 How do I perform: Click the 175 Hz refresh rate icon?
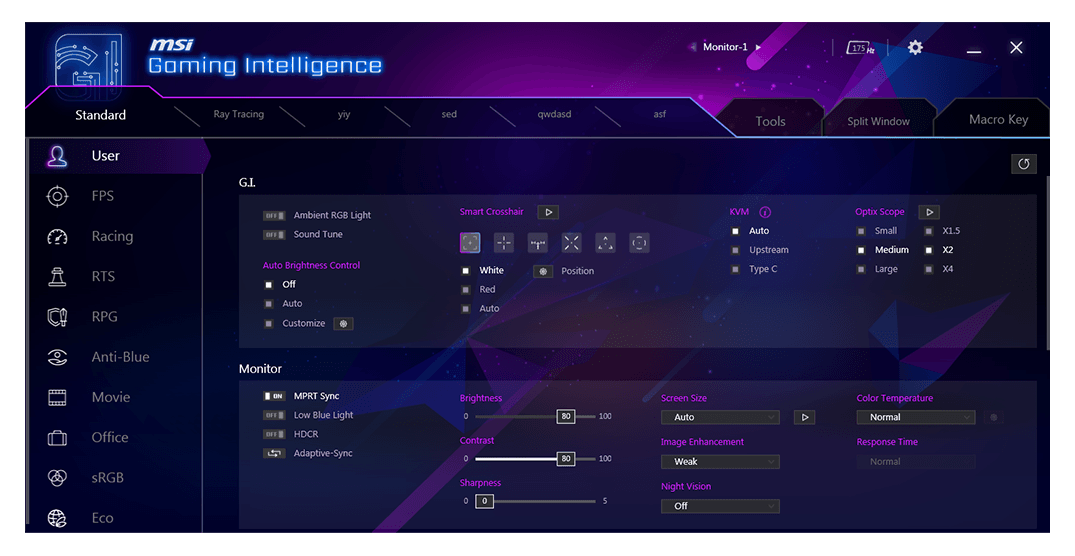[x=860, y=48]
